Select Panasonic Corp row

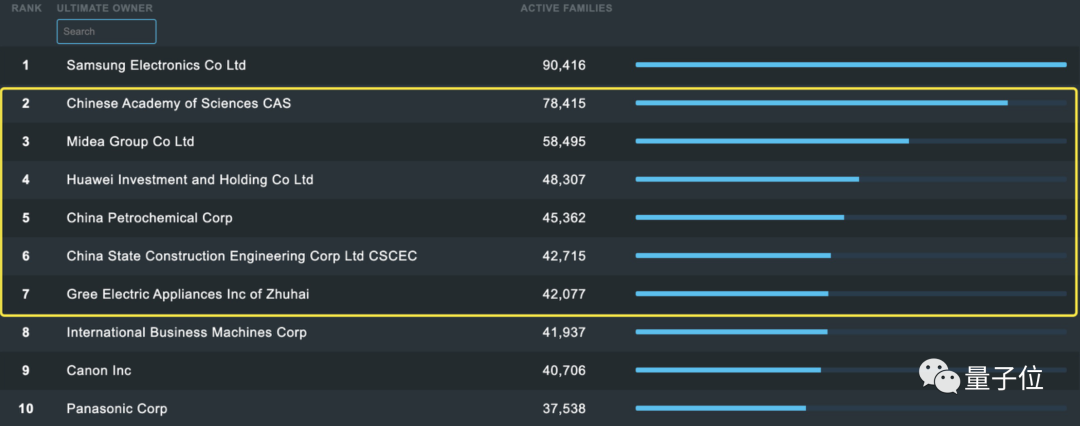(x=117, y=408)
